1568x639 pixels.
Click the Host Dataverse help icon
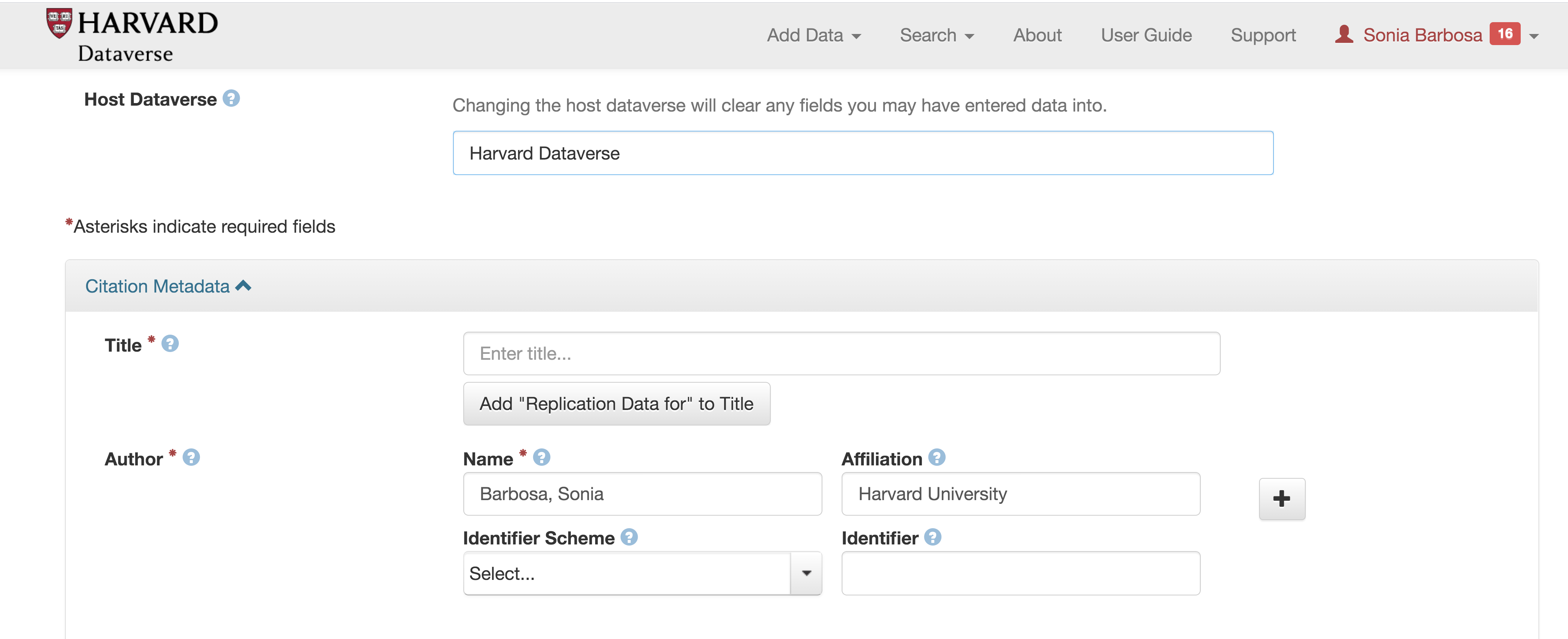click(x=231, y=99)
